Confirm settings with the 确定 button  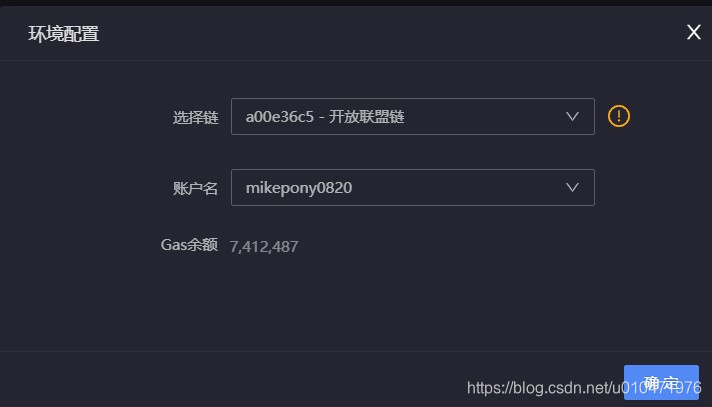[661, 382]
